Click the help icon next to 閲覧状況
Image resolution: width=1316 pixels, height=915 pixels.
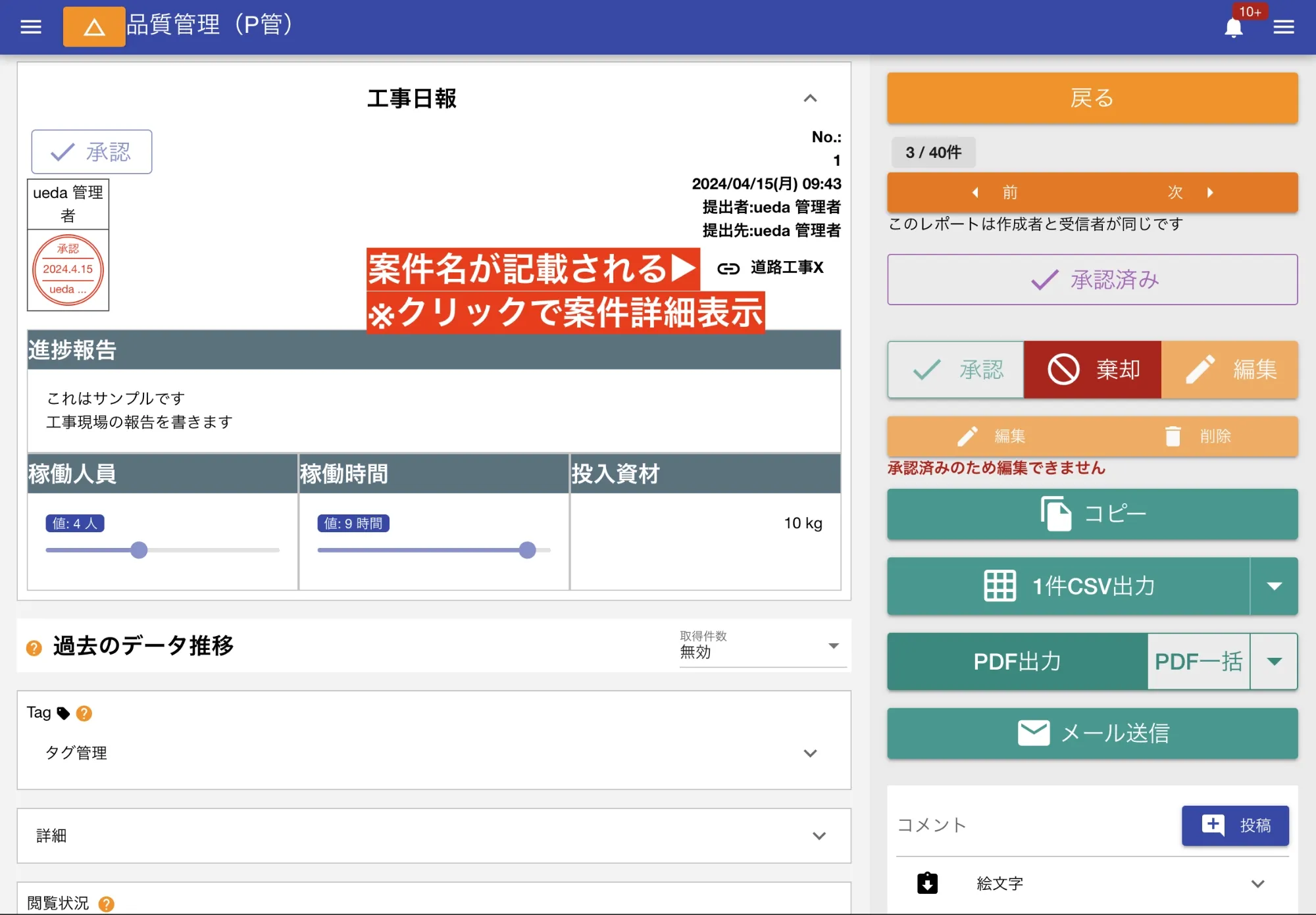point(107,904)
